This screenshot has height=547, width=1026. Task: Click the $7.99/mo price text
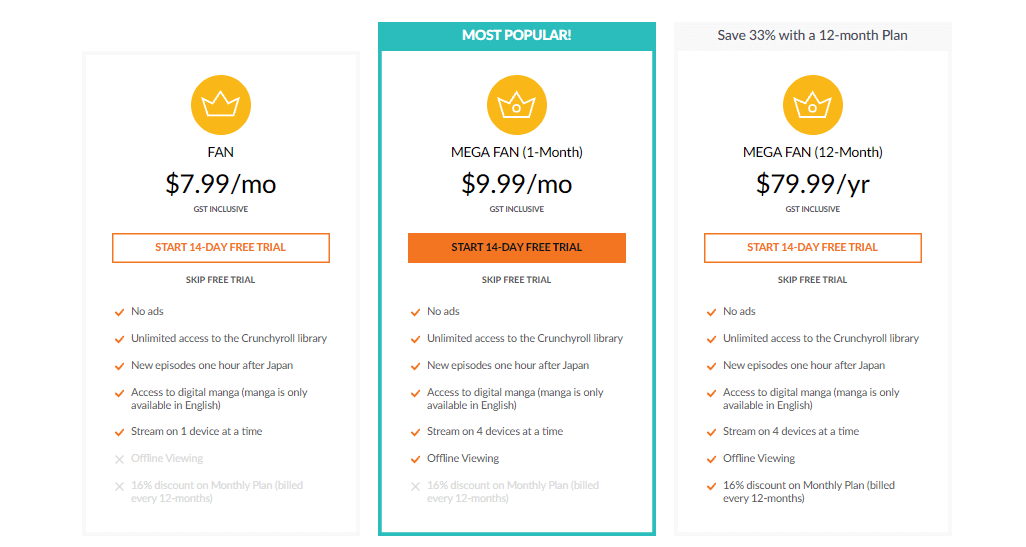pyautogui.click(x=221, y=184)
